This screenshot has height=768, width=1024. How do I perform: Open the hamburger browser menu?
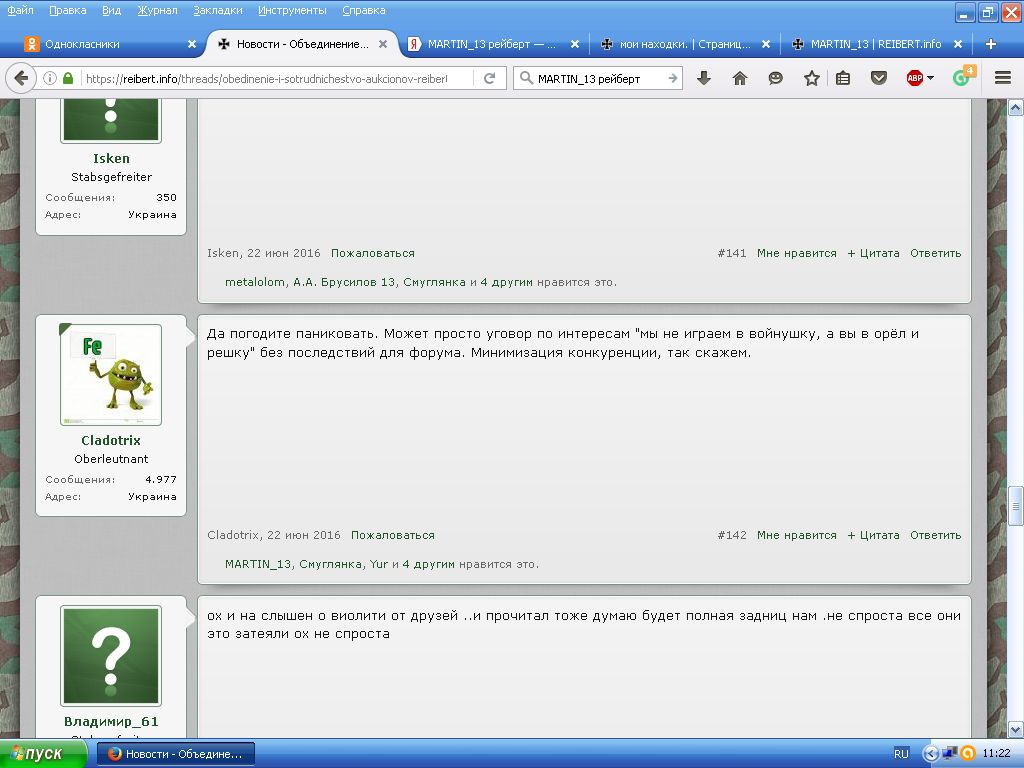pos(1002,78)
